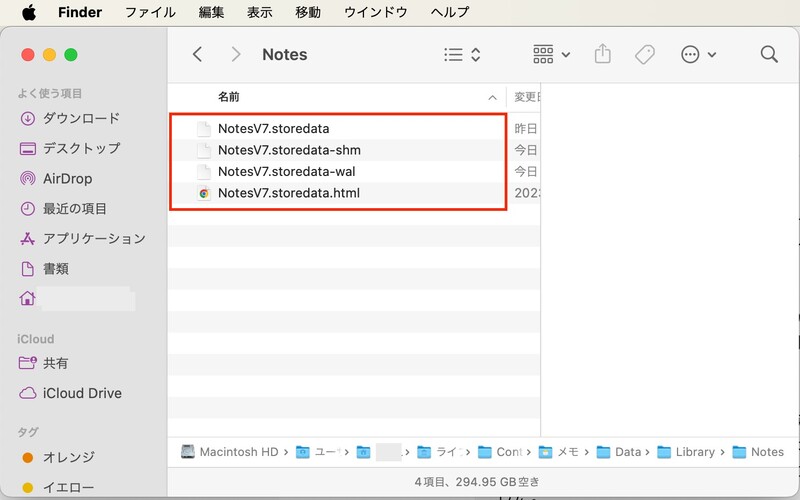Click the ユーザ folder in the path bar
The image size is (800, 500).
point(318,452)
